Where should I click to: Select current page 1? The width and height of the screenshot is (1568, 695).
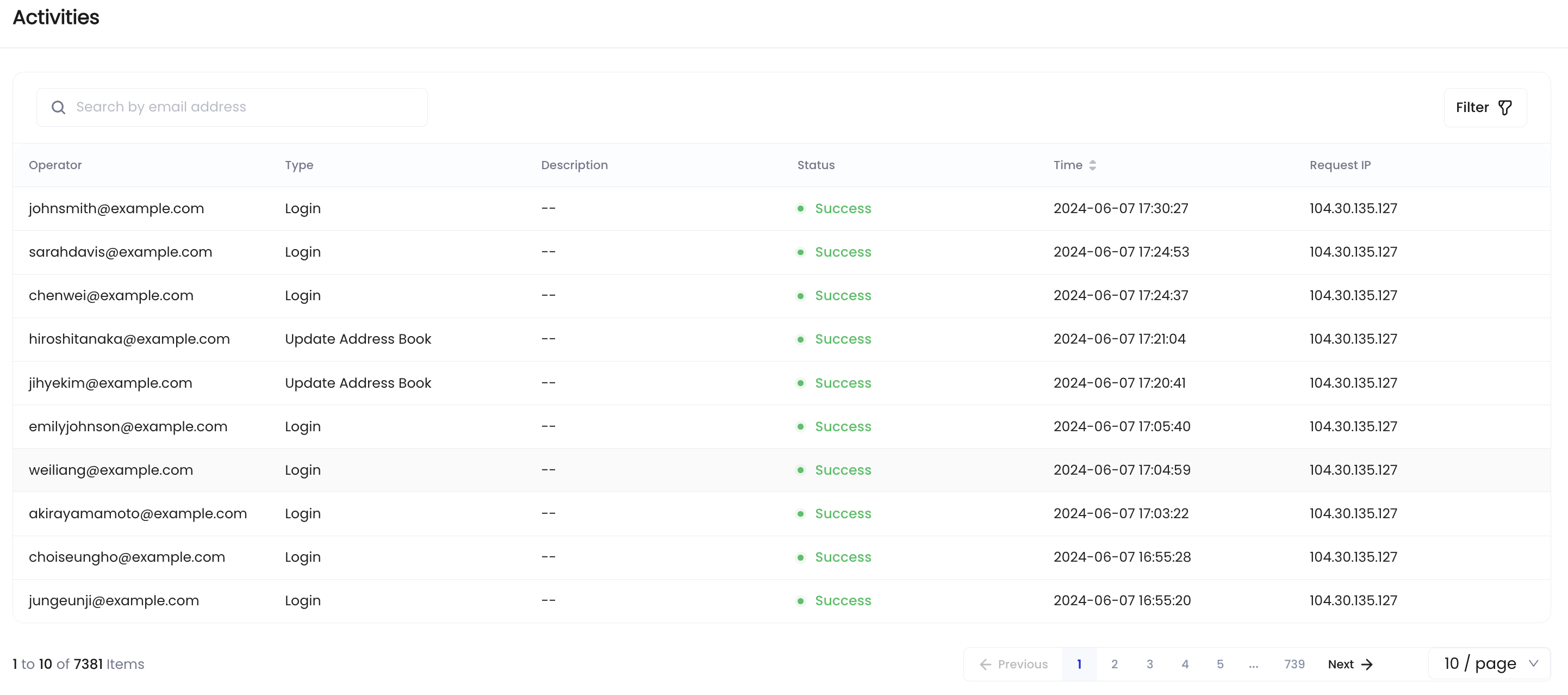(x=1079, y=665)
